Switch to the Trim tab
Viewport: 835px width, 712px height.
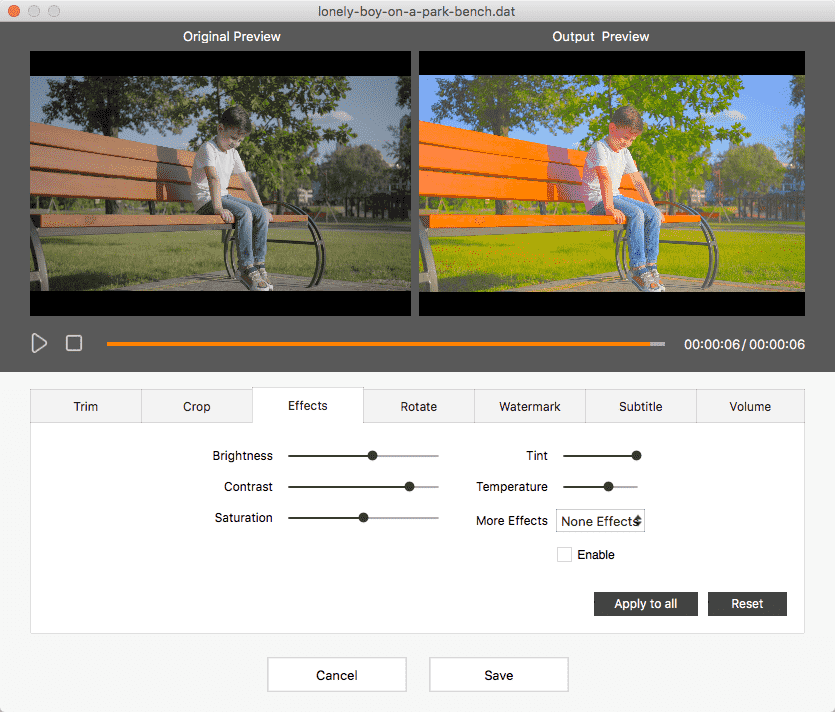click(x=85, y=406)
